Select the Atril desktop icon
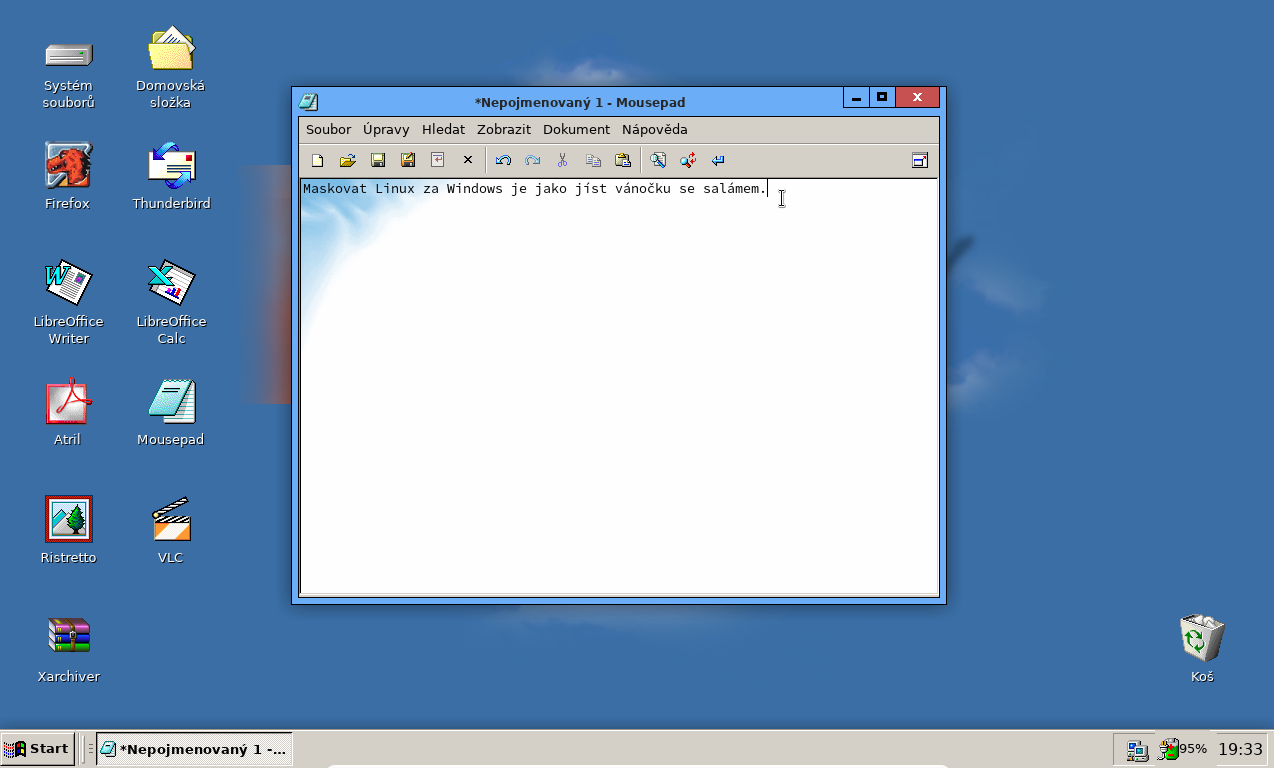Screen dimensions: 1274x768 tap(68, 412)
